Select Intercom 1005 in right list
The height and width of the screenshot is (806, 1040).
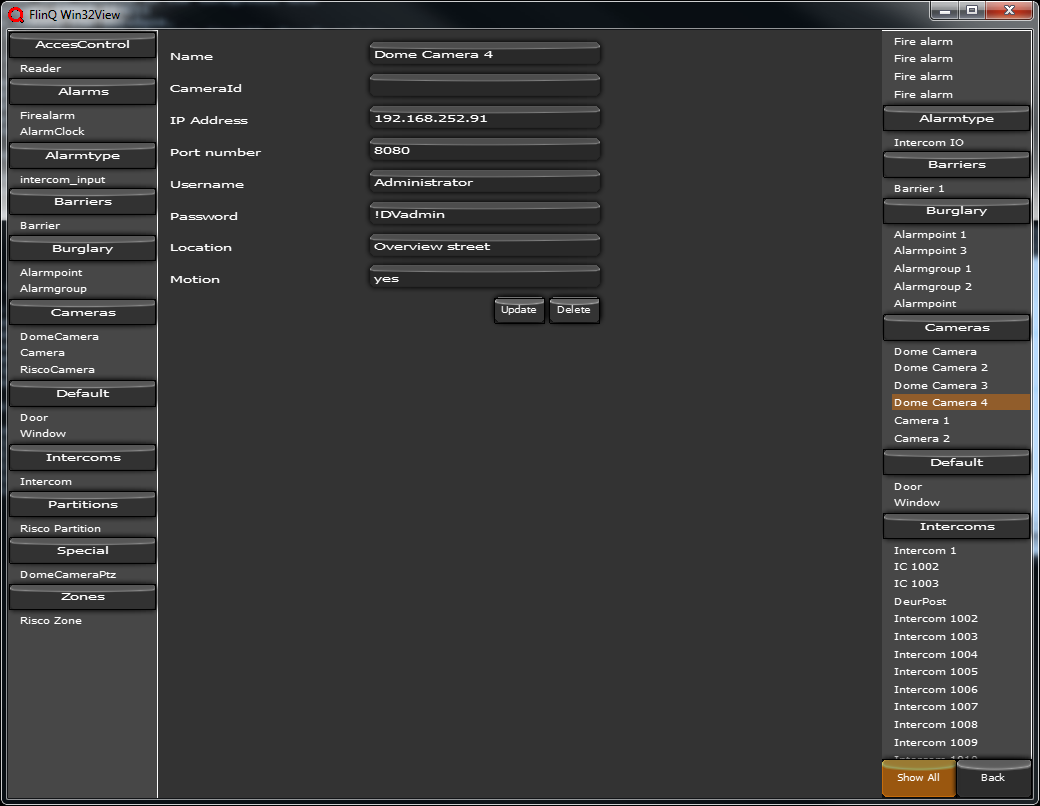click(935, 672)
